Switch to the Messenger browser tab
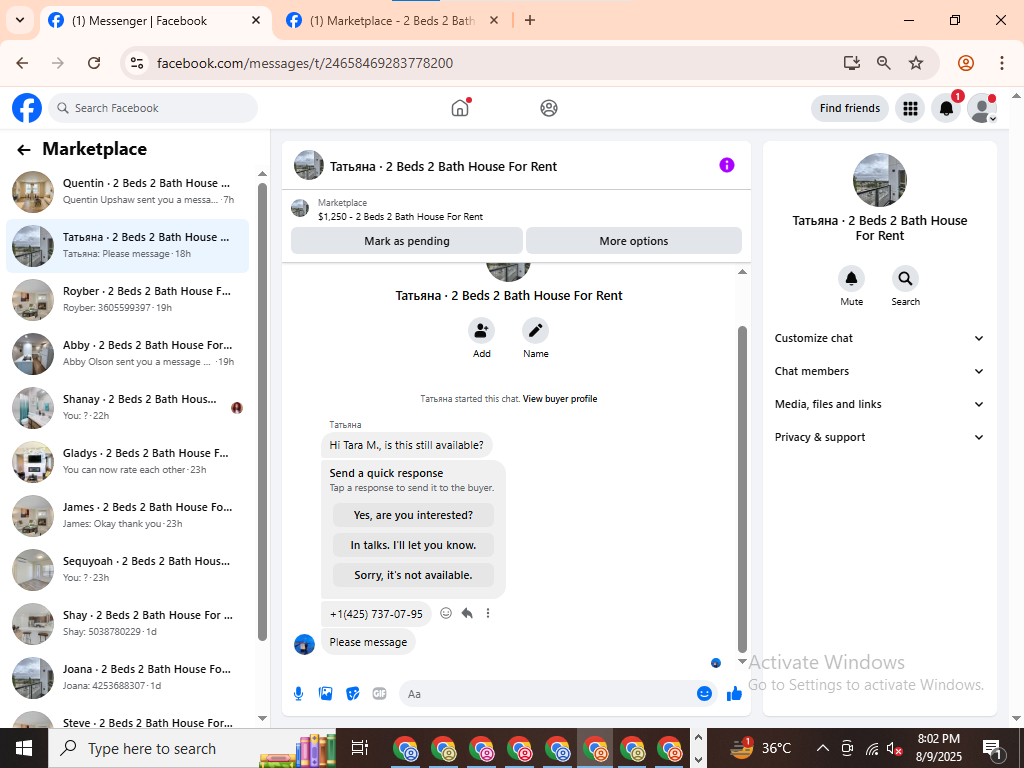 point(155,21)
